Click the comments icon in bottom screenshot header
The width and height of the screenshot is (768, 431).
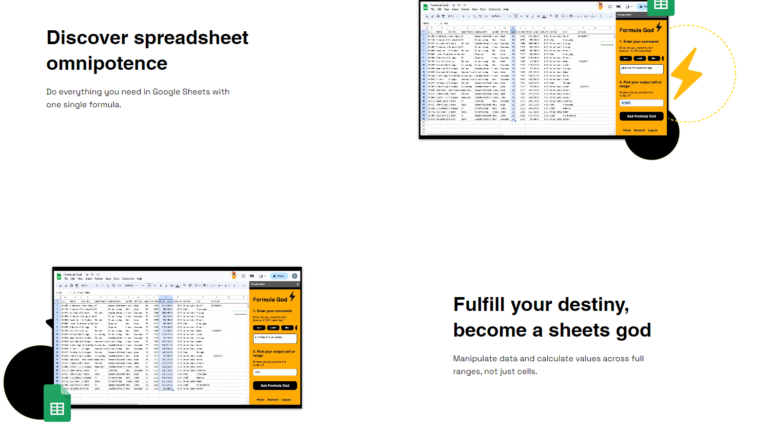point(252,276)
